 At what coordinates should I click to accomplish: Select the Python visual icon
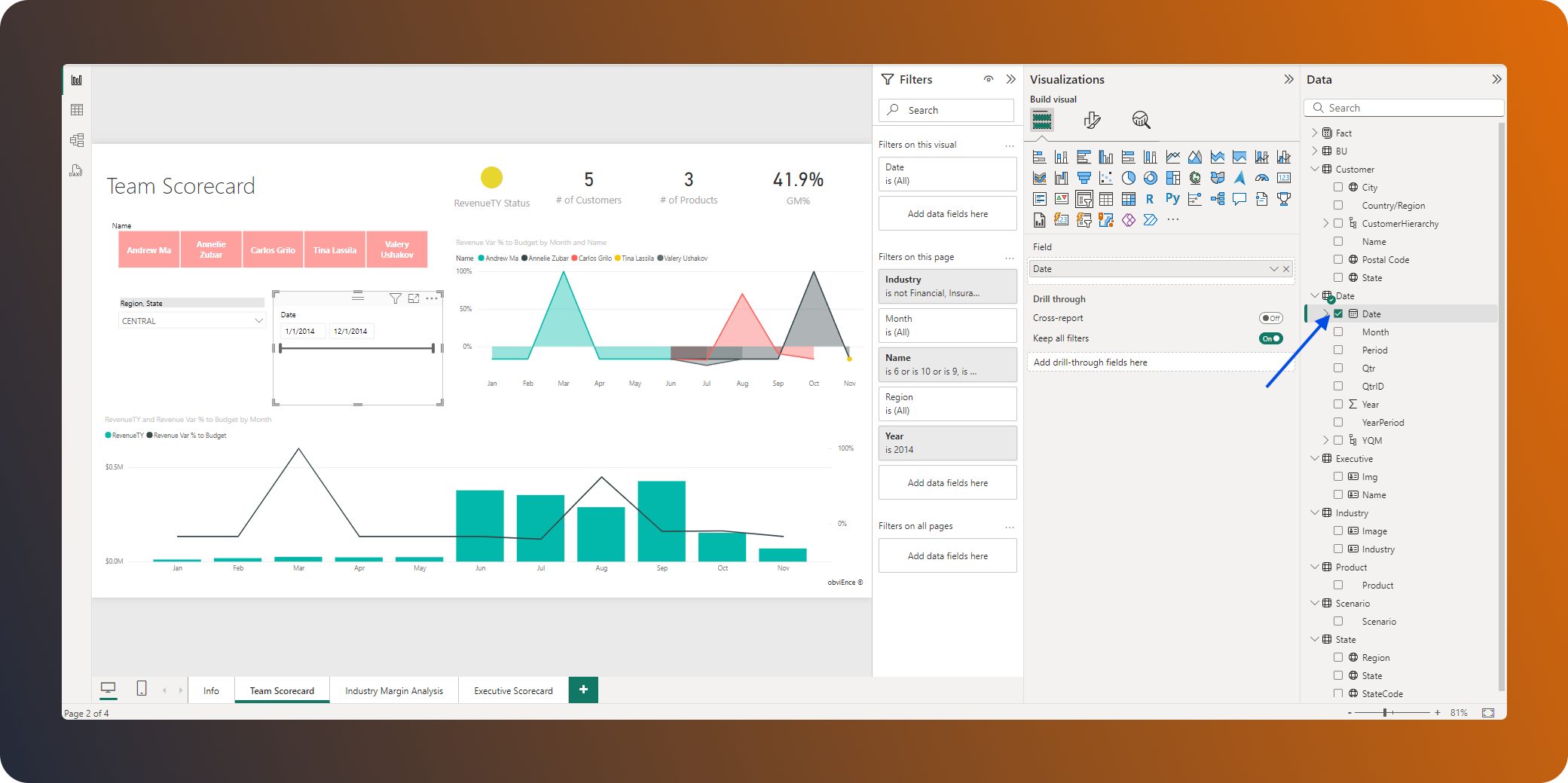tap(1172, 199)
